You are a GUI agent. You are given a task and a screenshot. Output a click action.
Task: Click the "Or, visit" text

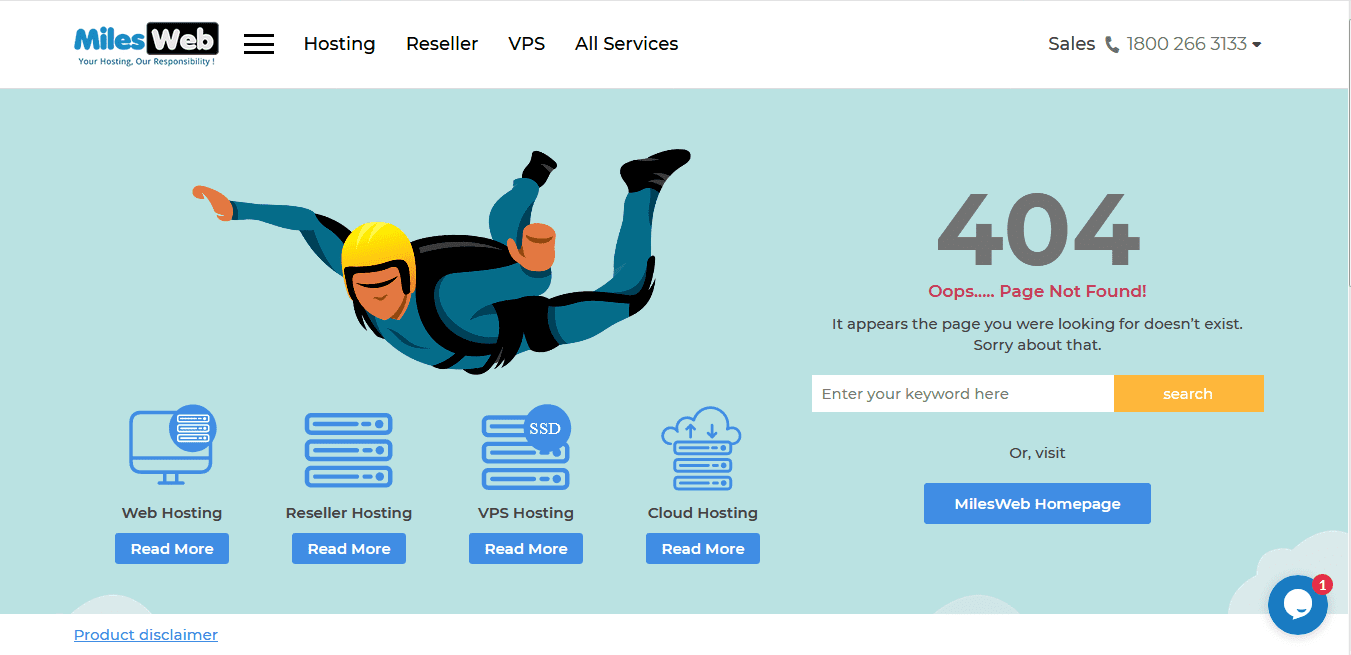point(1038,453)
